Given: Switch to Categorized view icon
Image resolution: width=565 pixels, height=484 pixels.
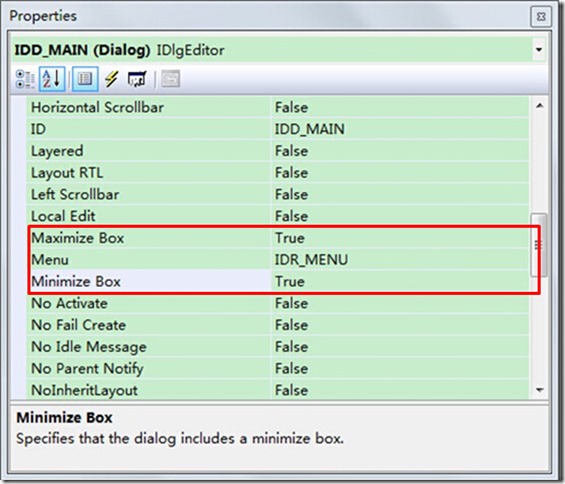Looking at the screenshot, I should (25, 79).
